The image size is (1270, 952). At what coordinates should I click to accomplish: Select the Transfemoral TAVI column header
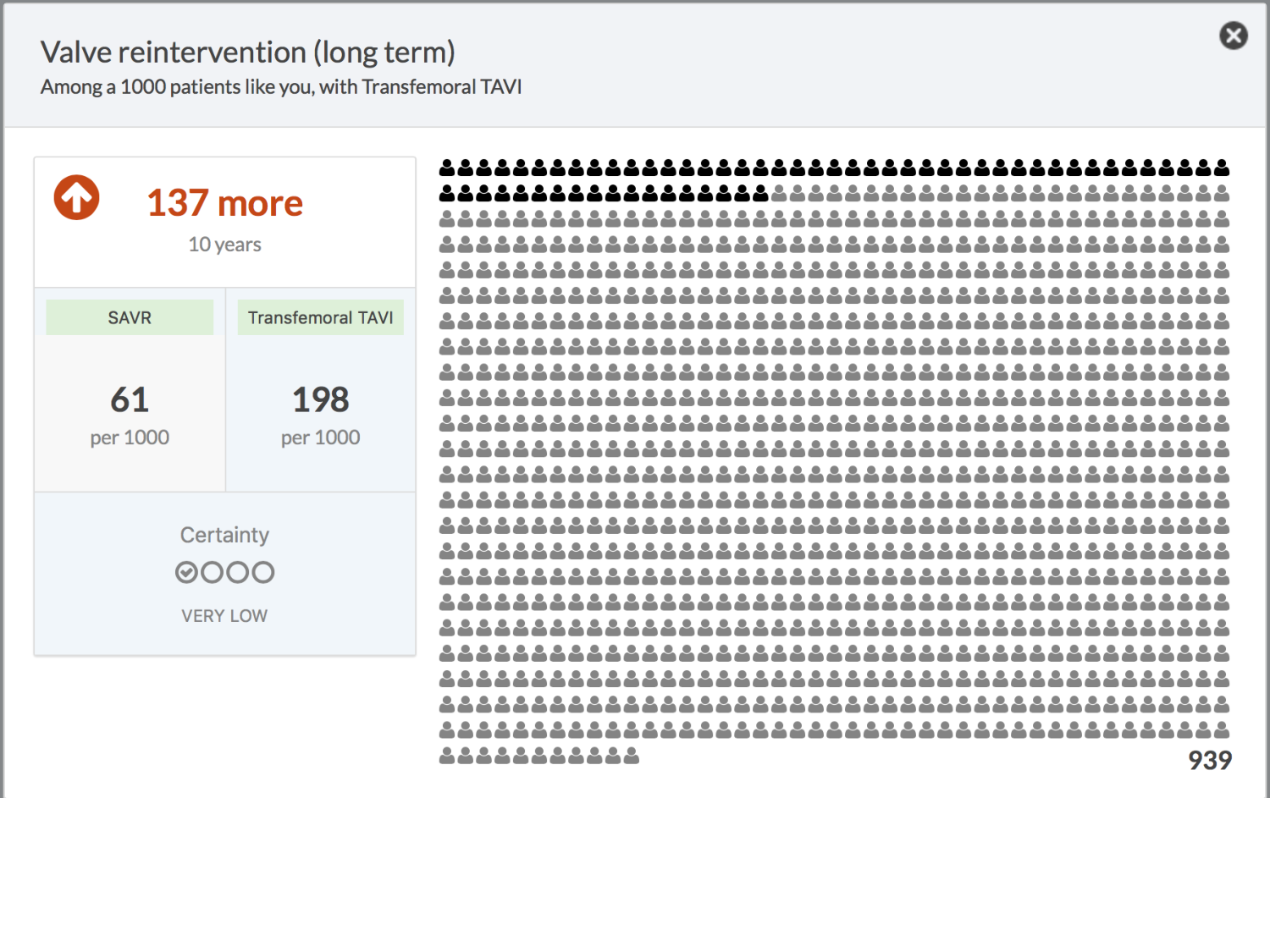click(x=320, y=317)
